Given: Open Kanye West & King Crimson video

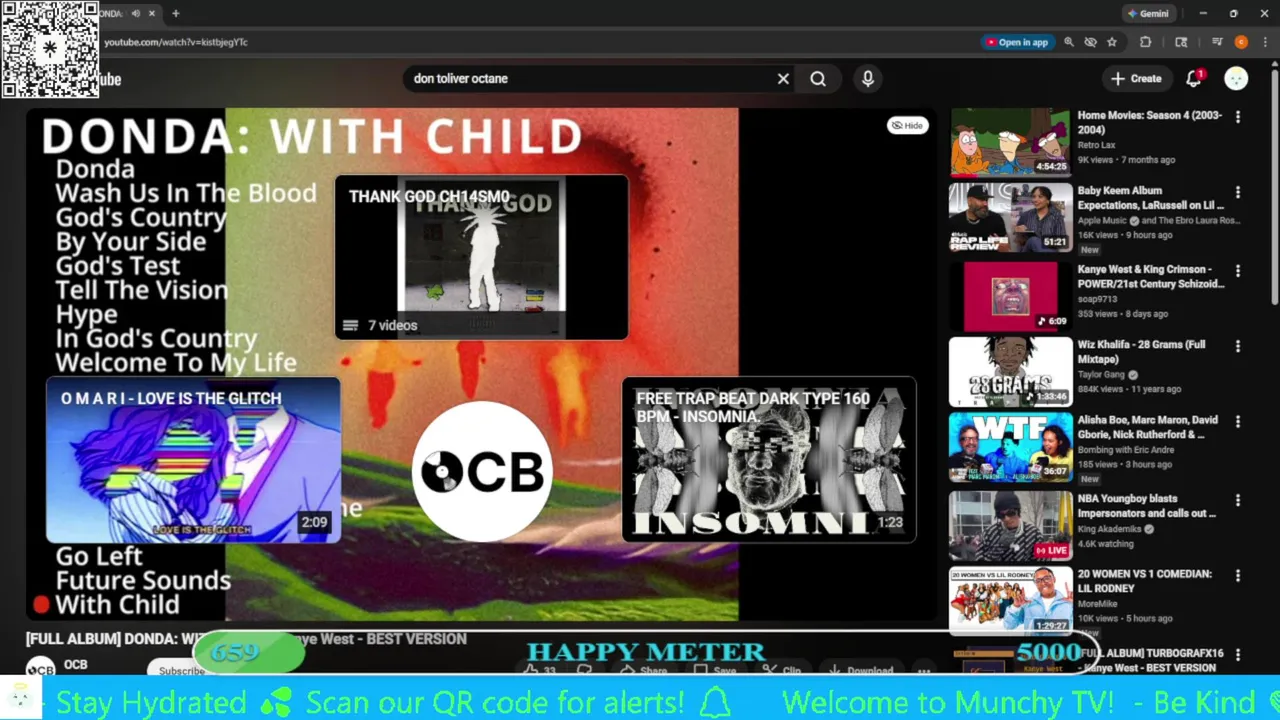Looking at the screenshot, I should (1151, 276).
